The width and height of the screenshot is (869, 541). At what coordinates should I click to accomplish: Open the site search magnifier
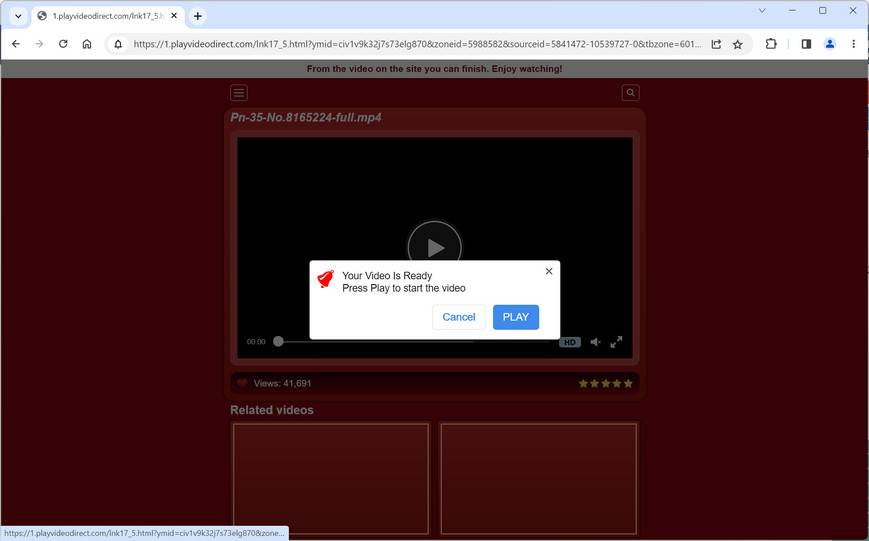630,93
